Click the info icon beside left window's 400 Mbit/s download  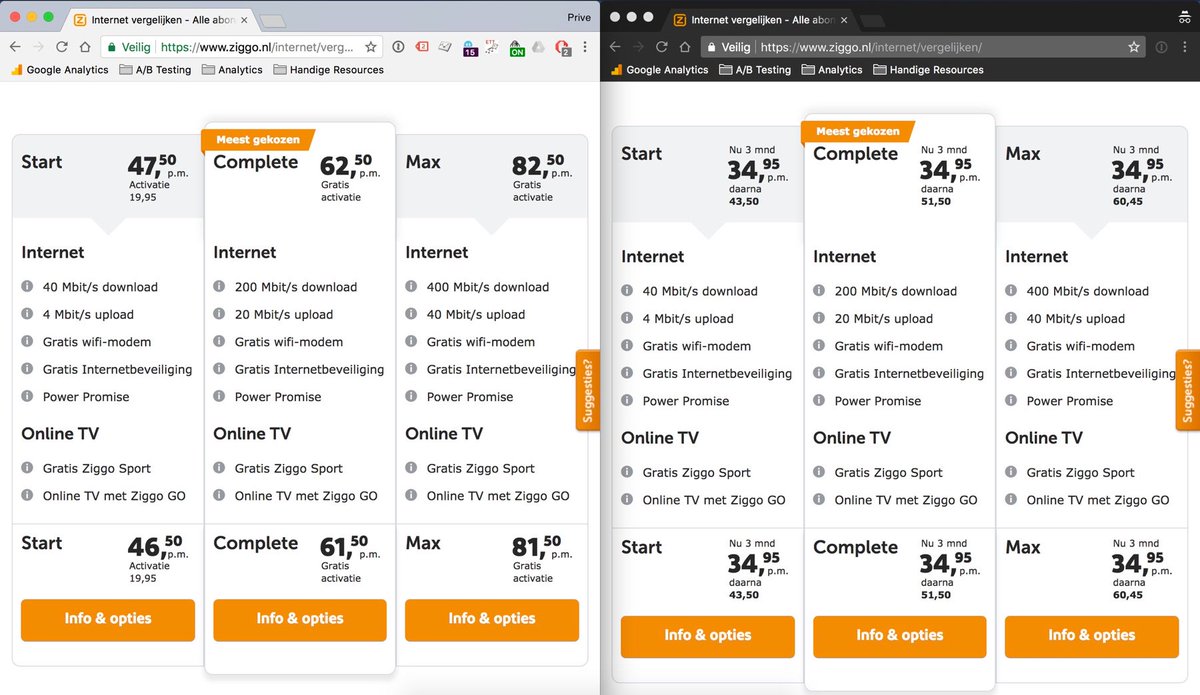point(411,287)
